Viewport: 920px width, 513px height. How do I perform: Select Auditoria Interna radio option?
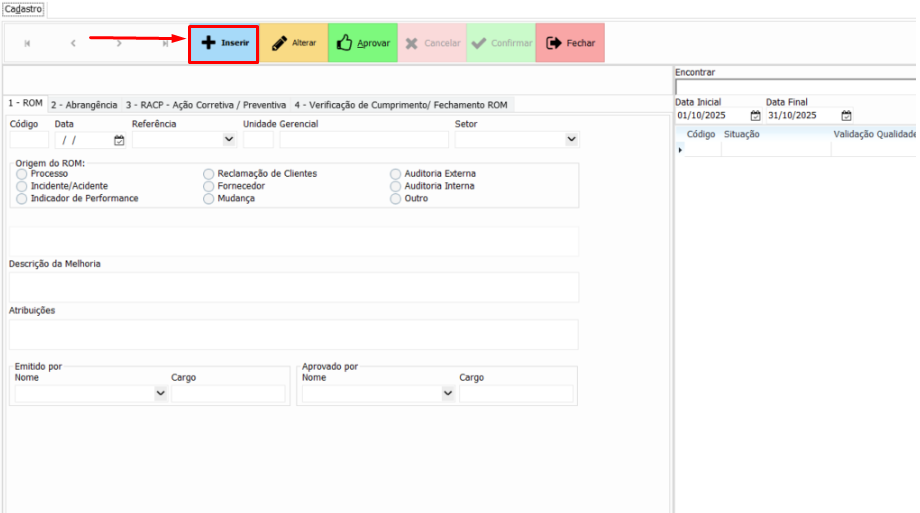396,186
